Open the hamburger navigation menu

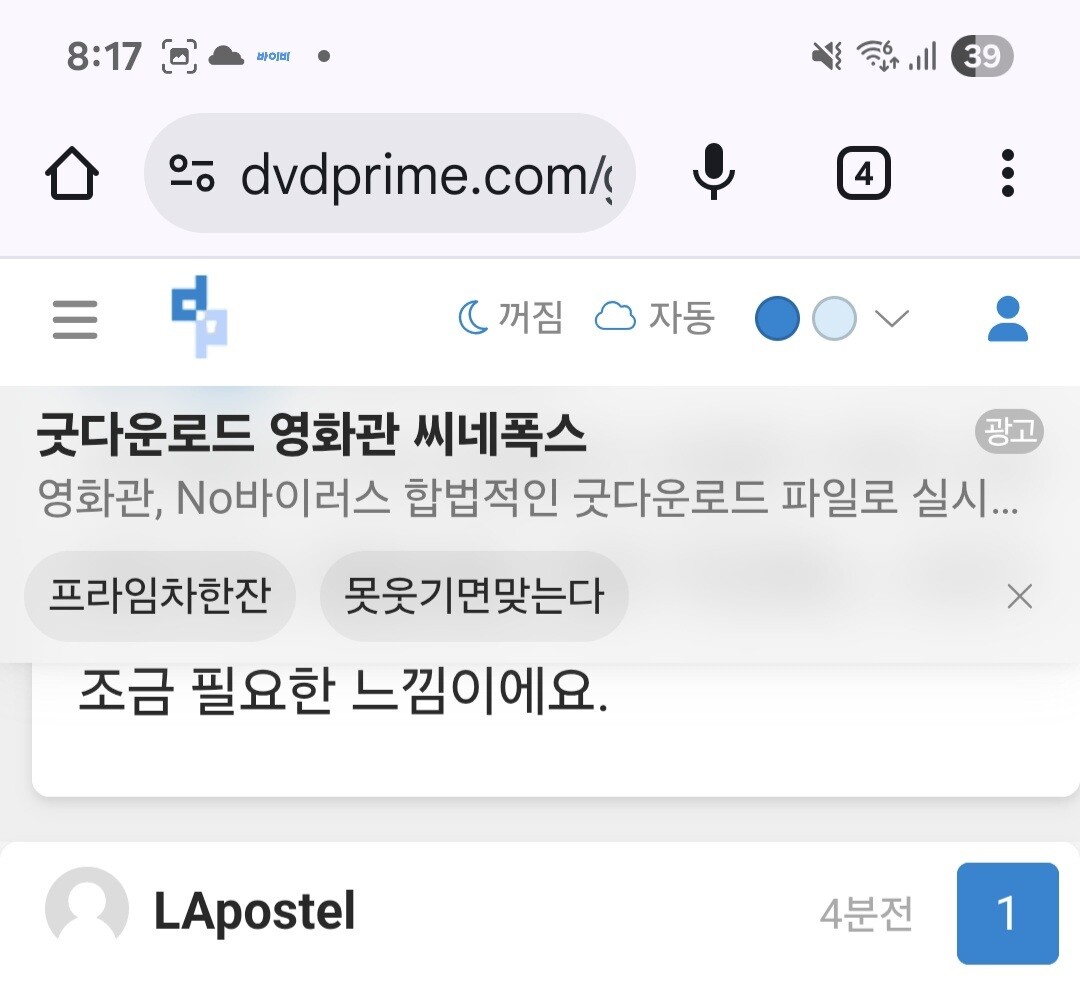[x=75, y=319]
